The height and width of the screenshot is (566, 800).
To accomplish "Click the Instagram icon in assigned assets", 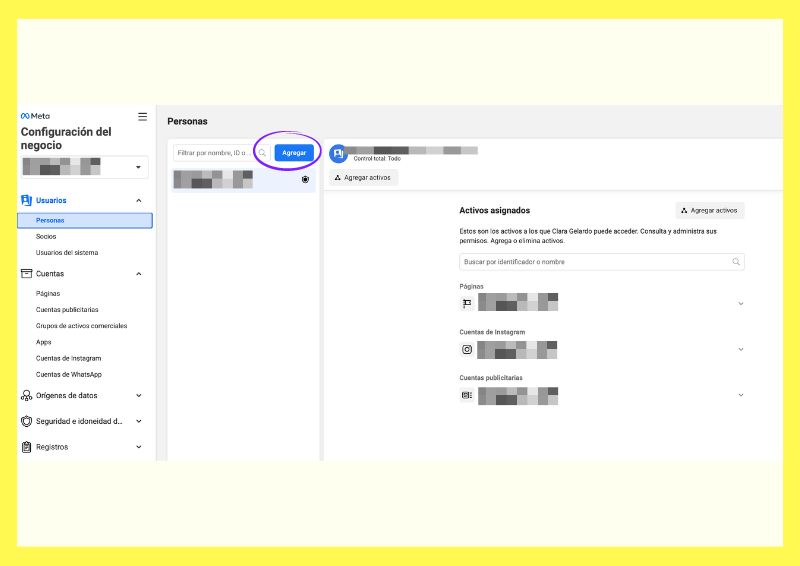I will point(466,350).
